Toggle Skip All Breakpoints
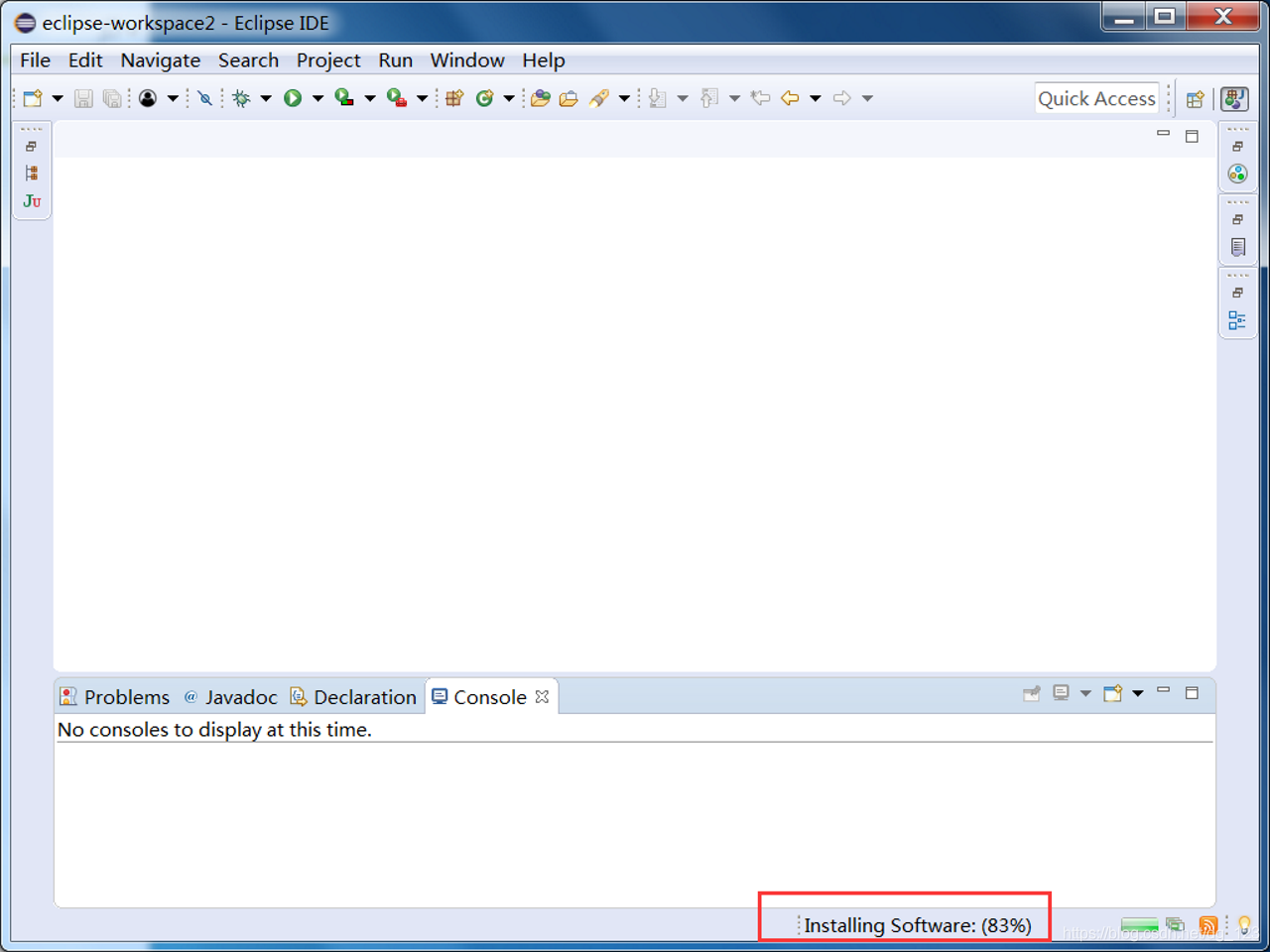Viewport: 1270px width, 952px height. [x=204, y=98]
